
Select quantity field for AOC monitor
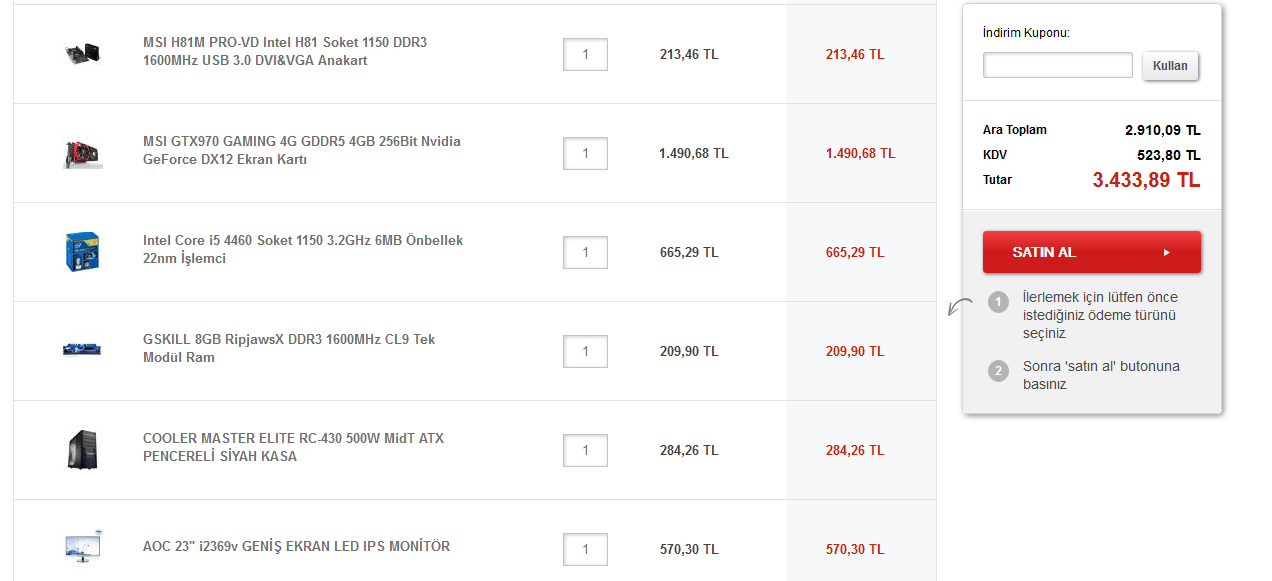(585, 549)
